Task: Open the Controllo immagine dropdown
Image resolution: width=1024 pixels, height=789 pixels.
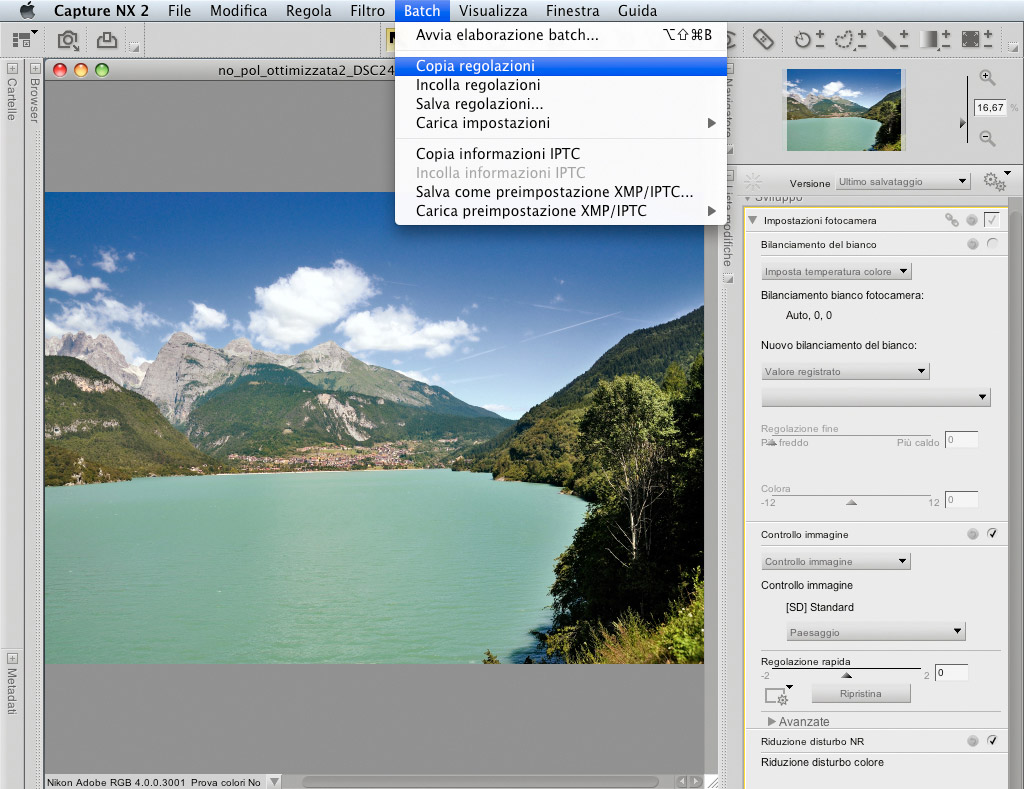Action: tap(836, 561)
